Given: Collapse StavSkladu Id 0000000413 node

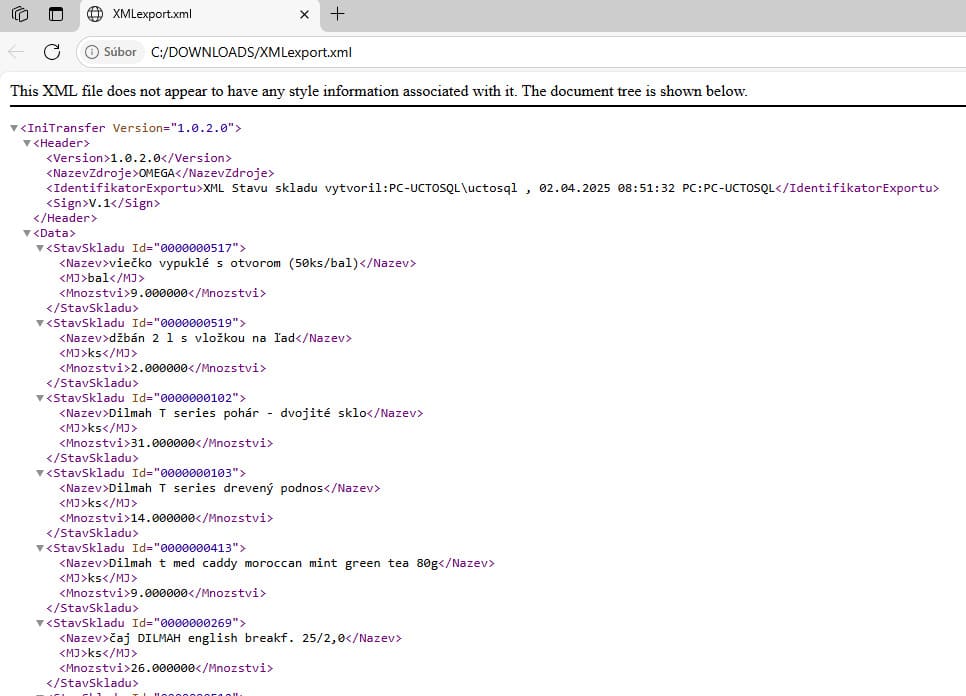Looking at the screenshot, I should click(40, 548).
